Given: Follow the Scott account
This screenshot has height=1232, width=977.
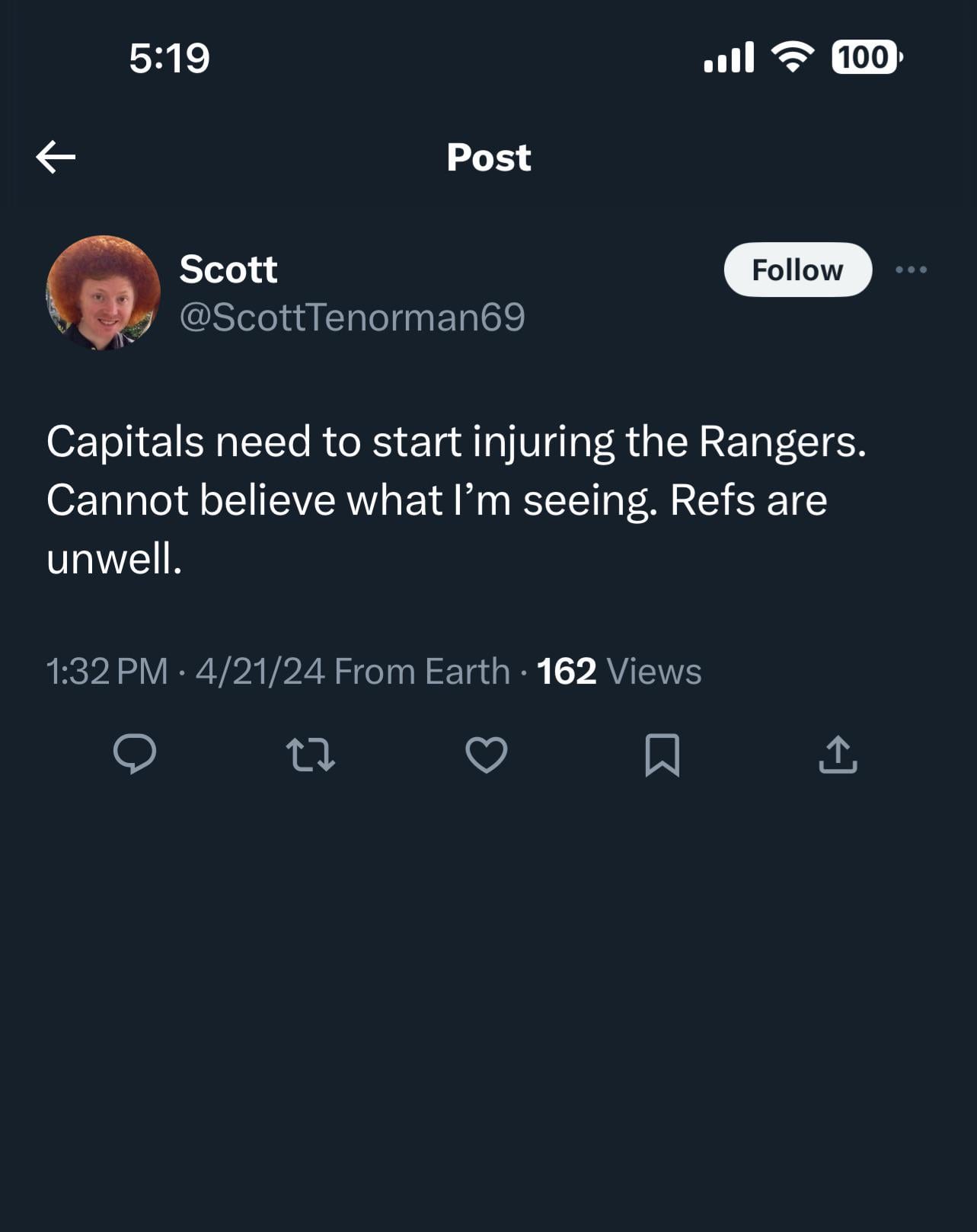Looking at the screenshot, I should [797, 270].
